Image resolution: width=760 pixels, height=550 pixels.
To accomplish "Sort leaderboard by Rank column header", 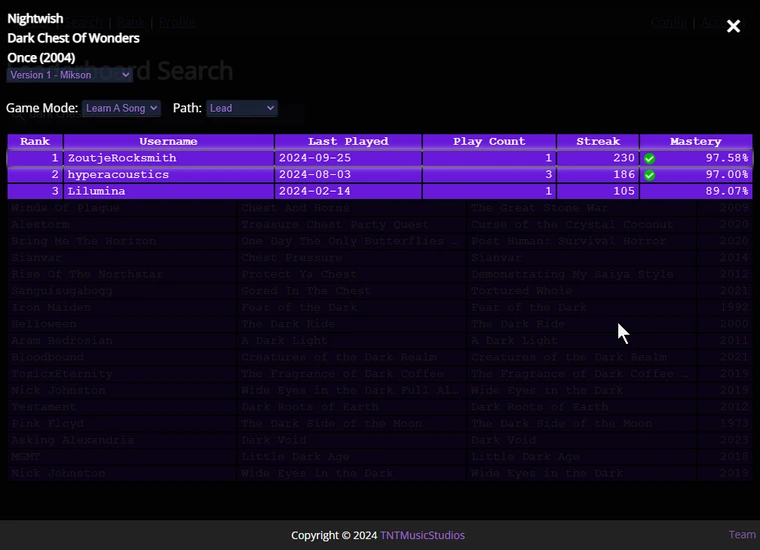I will tap(35, 141).
